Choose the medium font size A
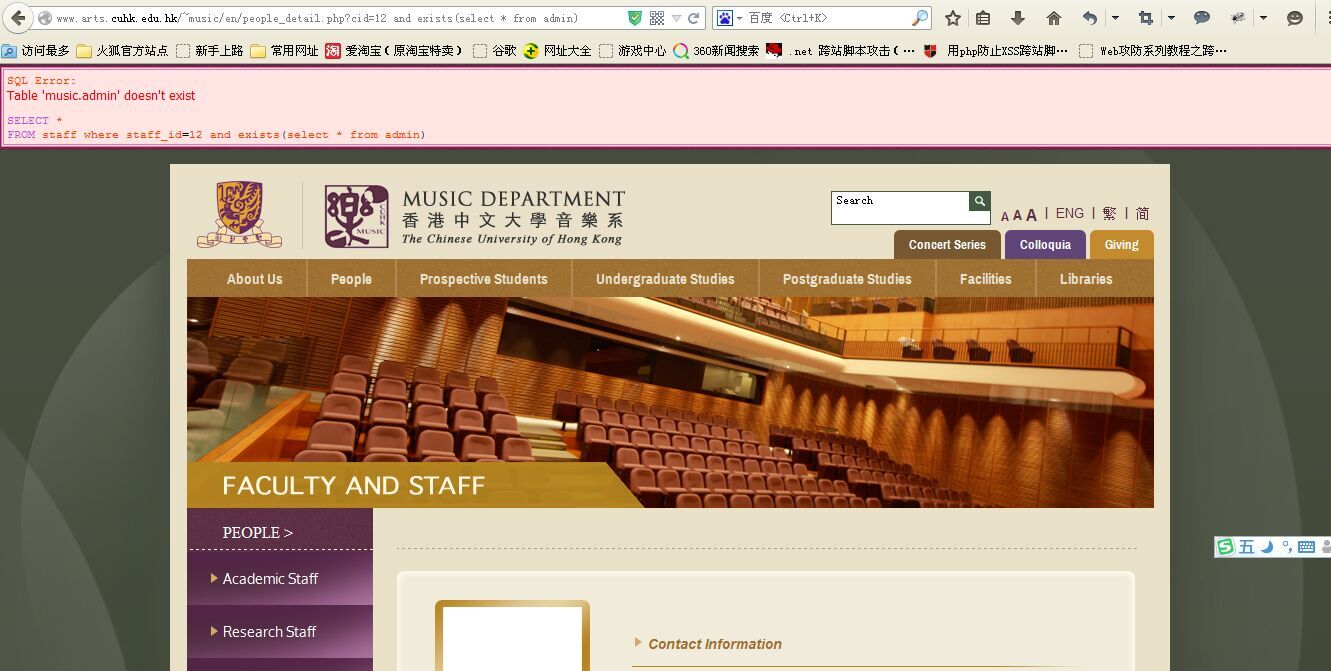Viewport: 1331px width, 671px height. pyautogui.click(x=1017, y=215)
